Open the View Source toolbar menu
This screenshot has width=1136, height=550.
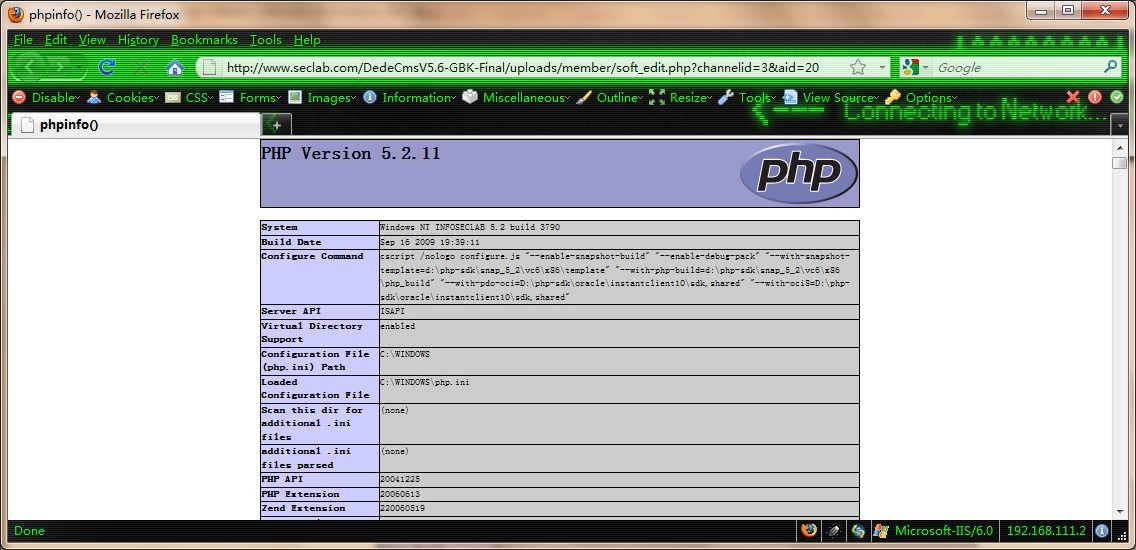[831, 97]
